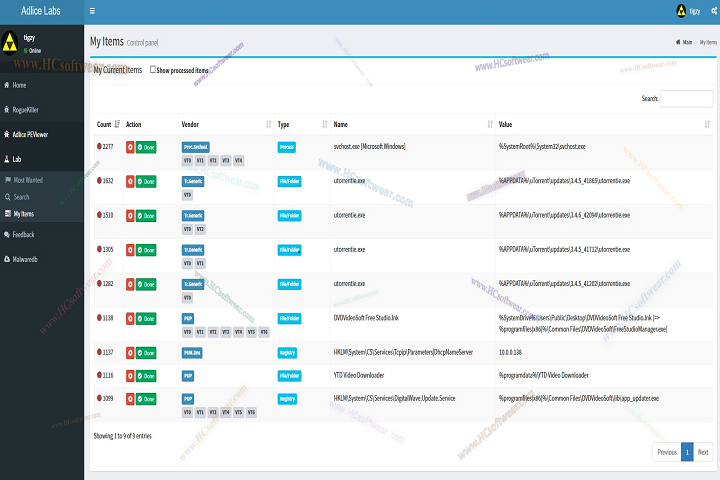720x480 pixels.
Task: Click the Proc.Svchost vendor tag
Action: tap(196, 147)
